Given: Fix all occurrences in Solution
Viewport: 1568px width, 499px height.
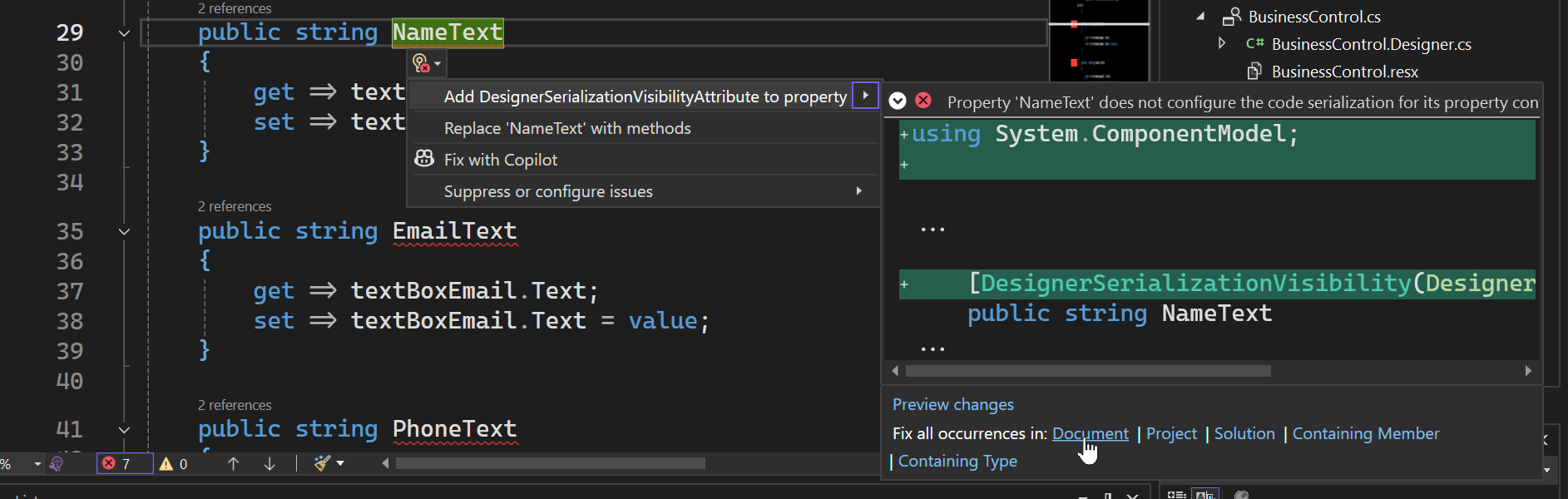Looking at the screenshot, I should 1244,433.
